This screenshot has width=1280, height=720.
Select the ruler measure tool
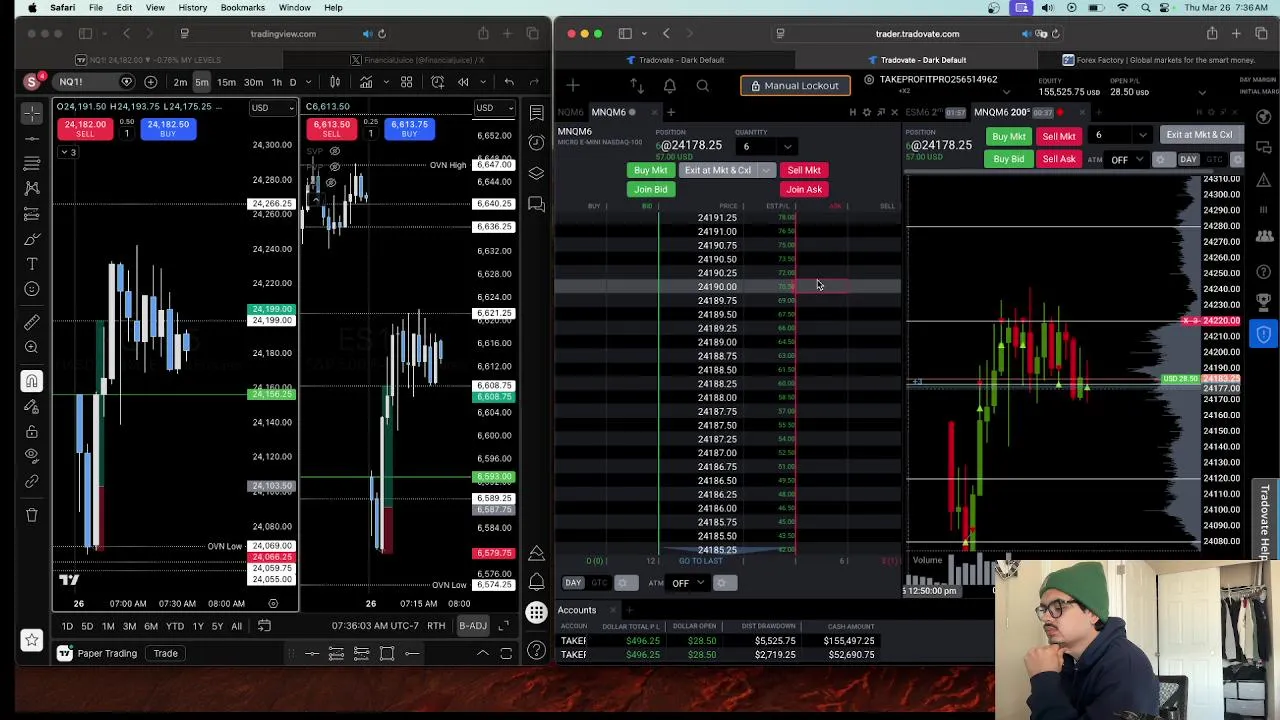(32, 322)
